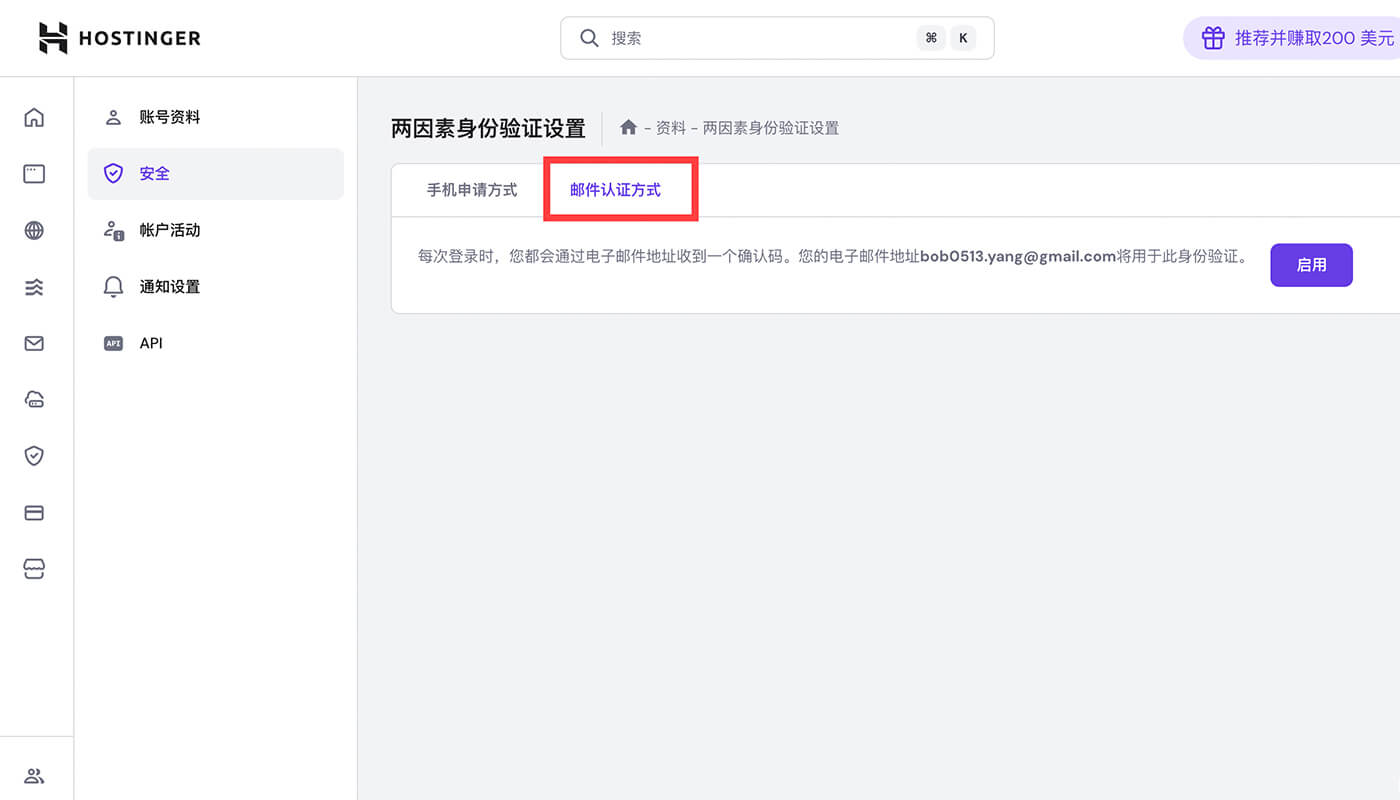Open the wavy layers icon in rail
This screenshot has height=800, width=1400.
34,287
